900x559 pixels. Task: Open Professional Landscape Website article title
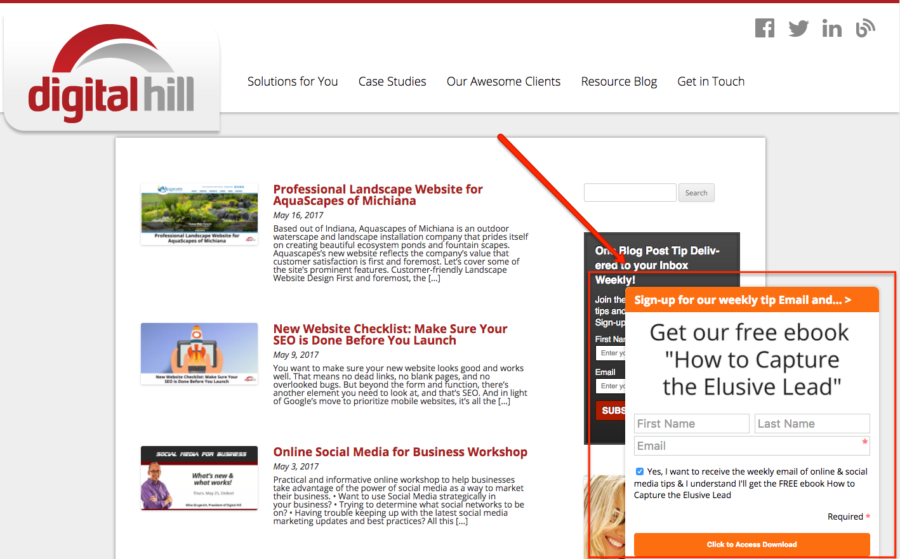click(377, 194)
